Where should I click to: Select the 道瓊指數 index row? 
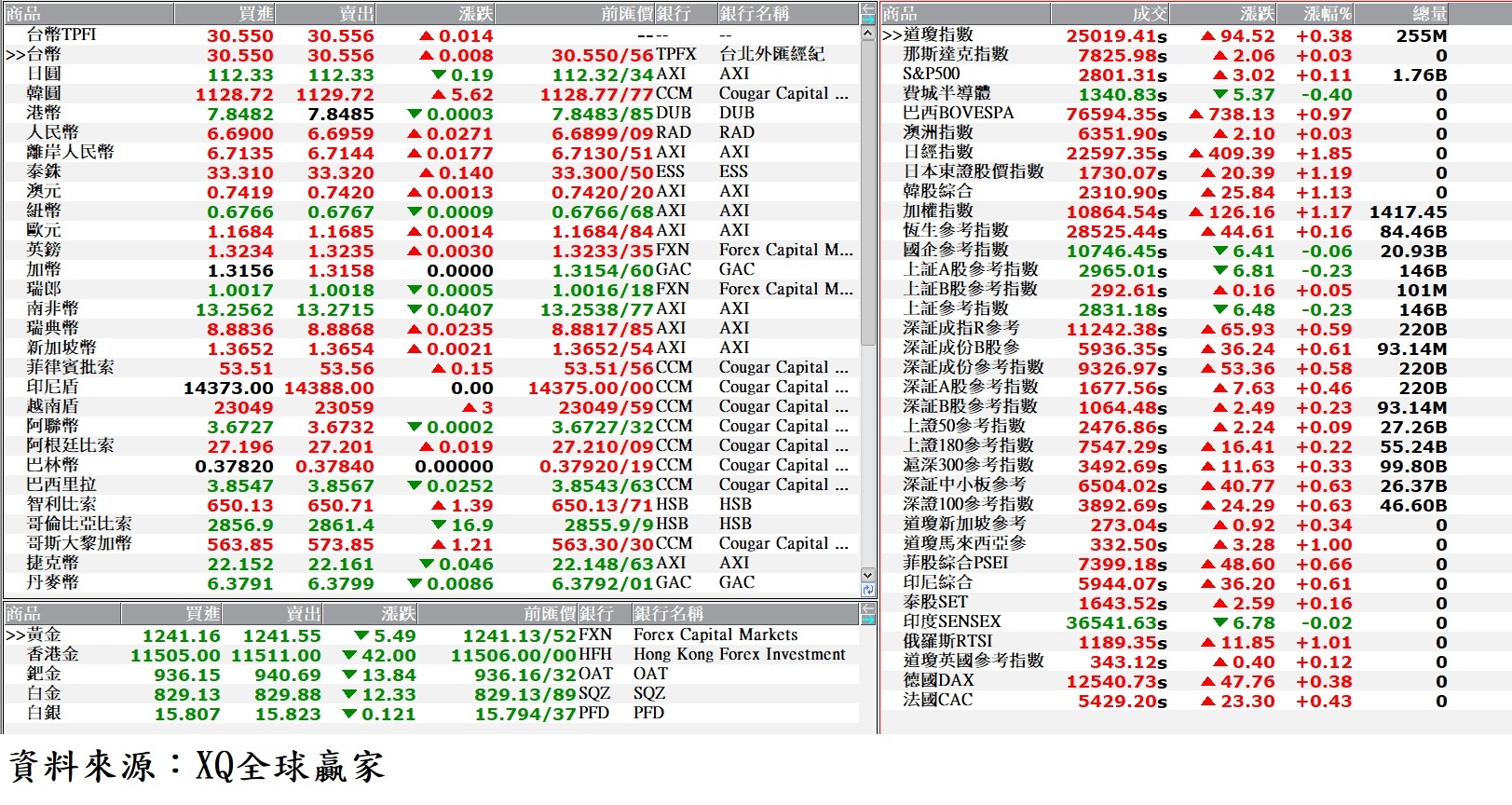[x=1194, y=34]
